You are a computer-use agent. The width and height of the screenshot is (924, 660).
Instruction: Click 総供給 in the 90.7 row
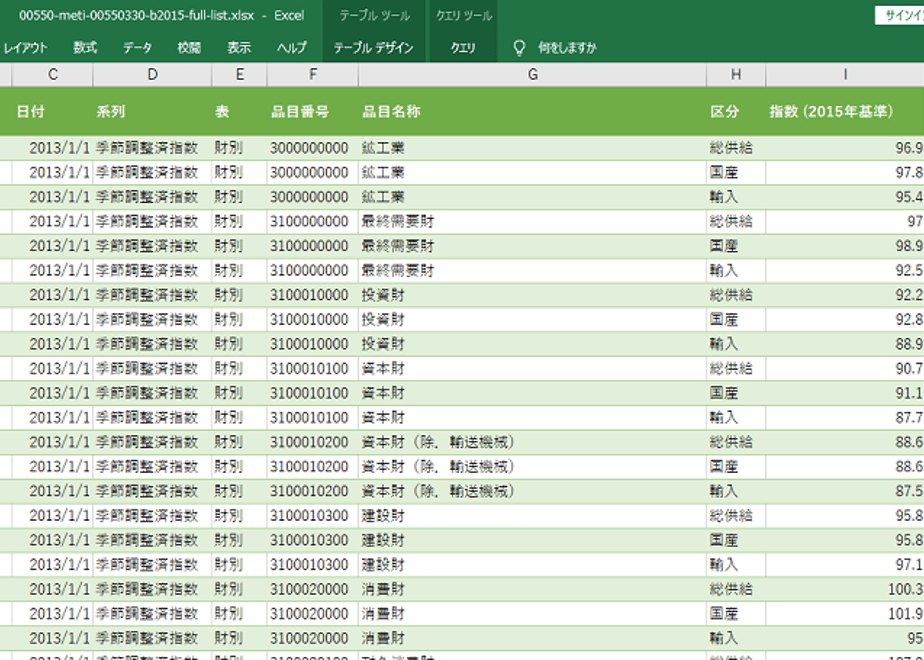point(731,369)
